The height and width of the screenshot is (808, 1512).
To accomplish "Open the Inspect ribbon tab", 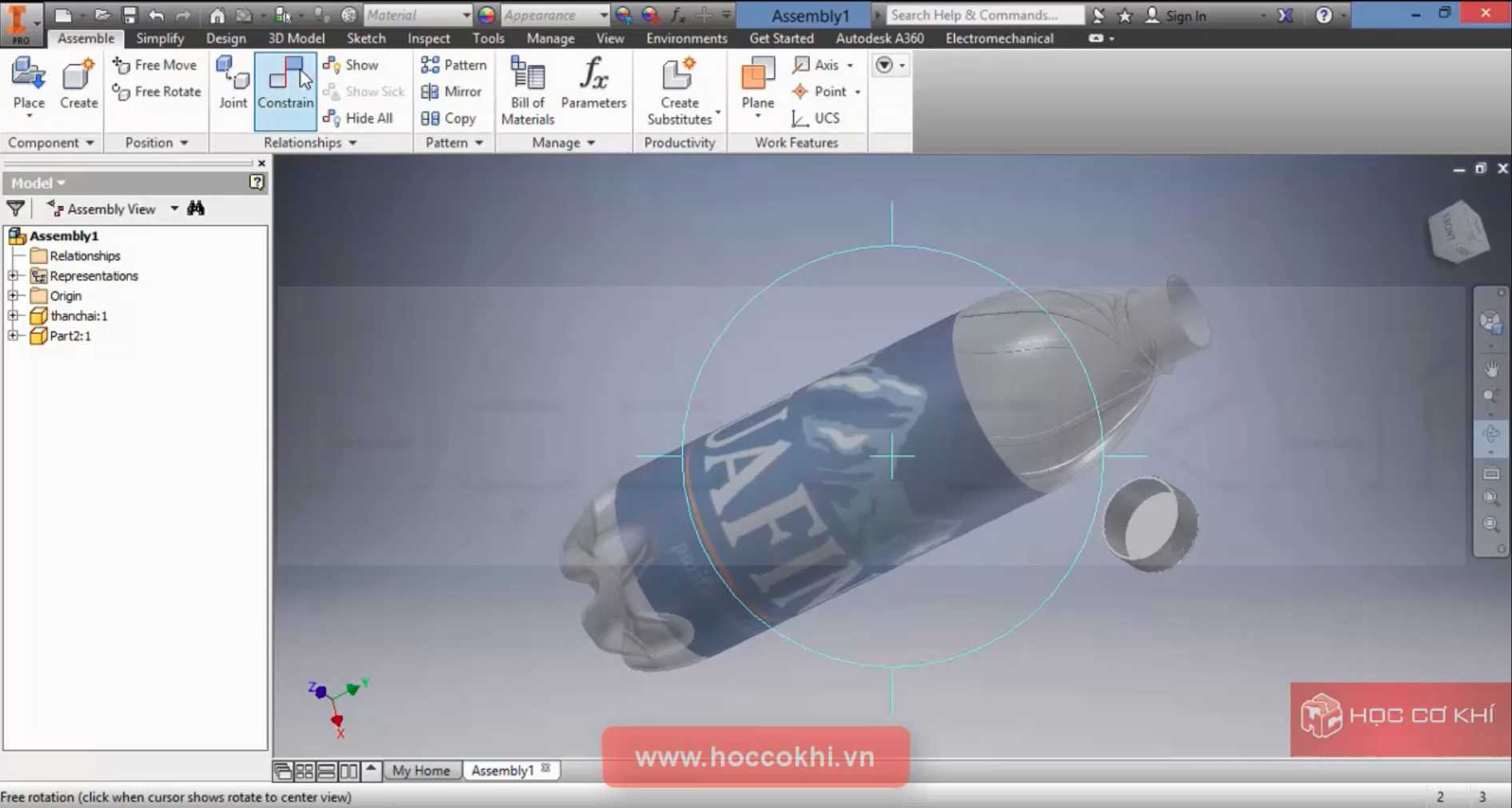I will 429,38.
